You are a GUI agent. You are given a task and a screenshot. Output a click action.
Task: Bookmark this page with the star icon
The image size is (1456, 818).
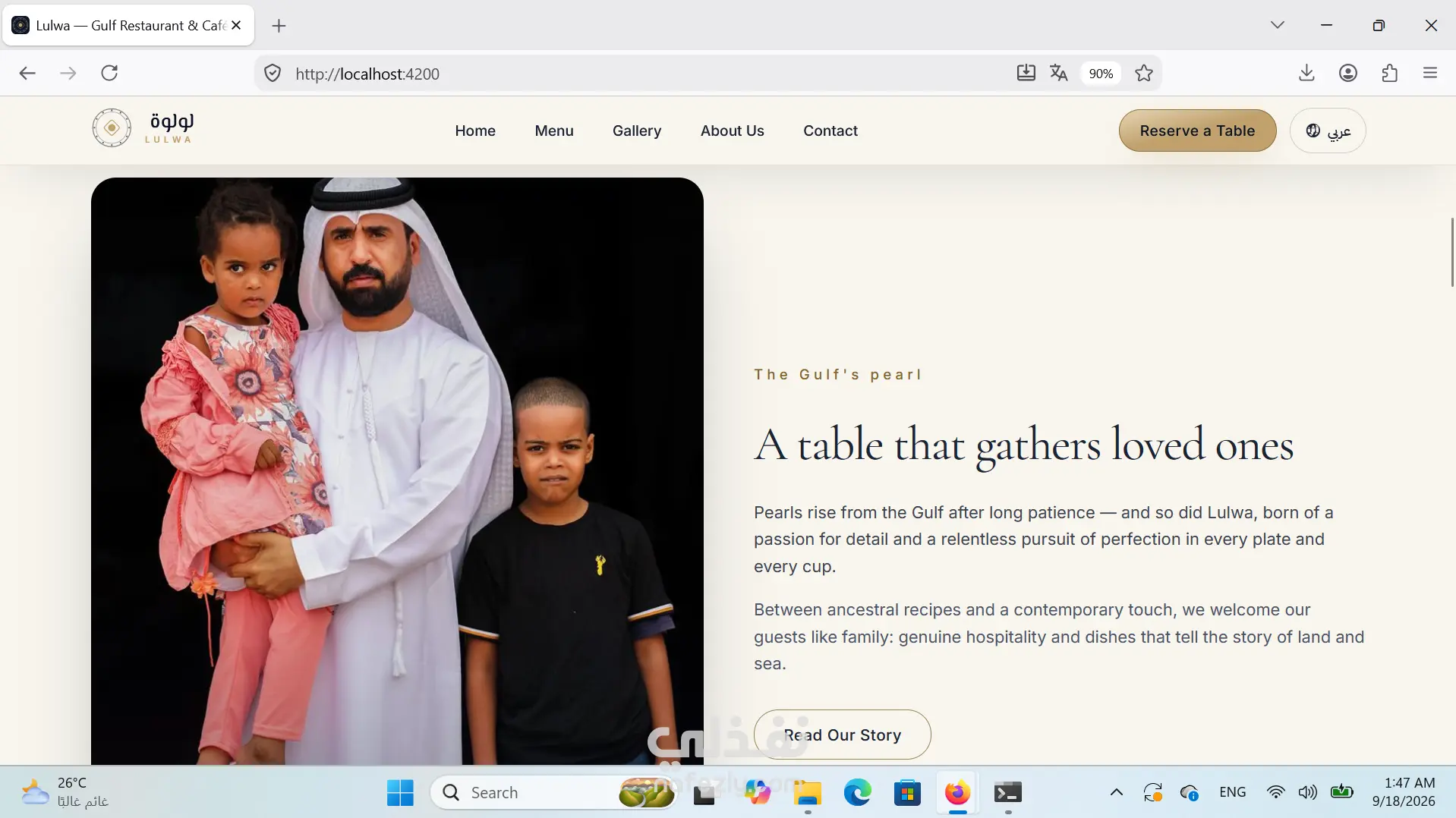point(1144,73)
